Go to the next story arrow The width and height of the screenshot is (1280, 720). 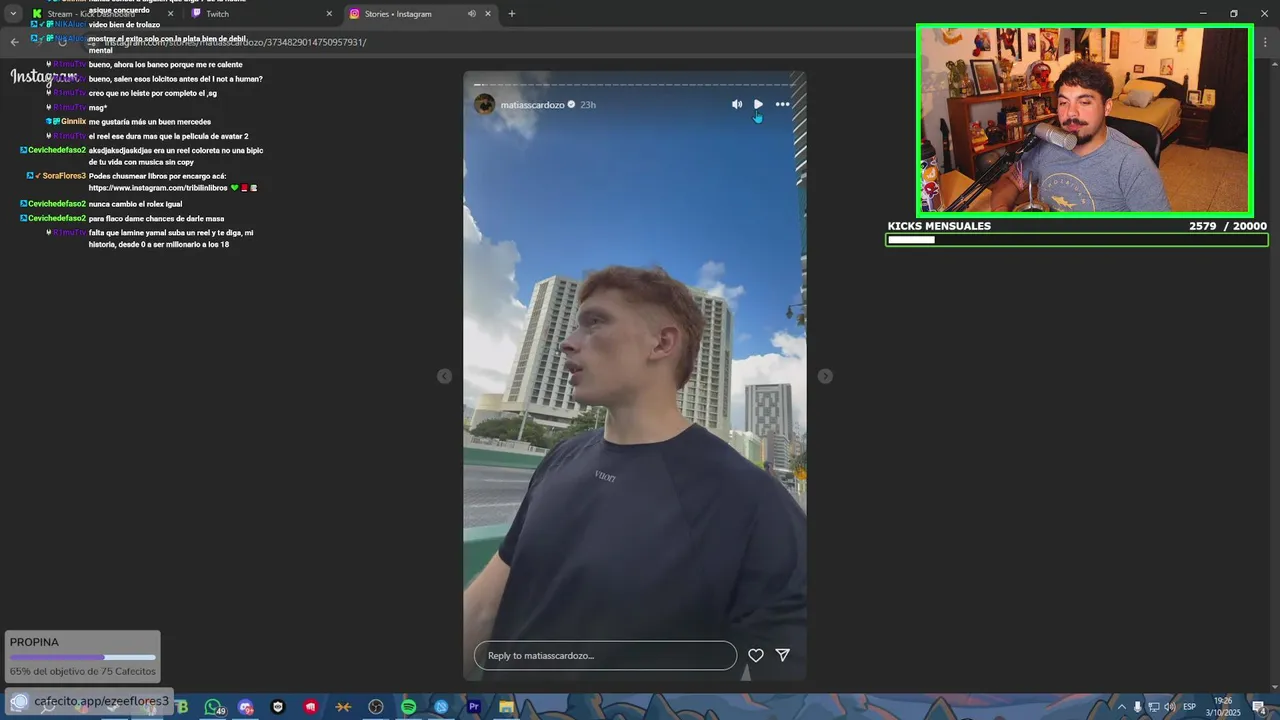pyautogui.click(x=825, y=376)
